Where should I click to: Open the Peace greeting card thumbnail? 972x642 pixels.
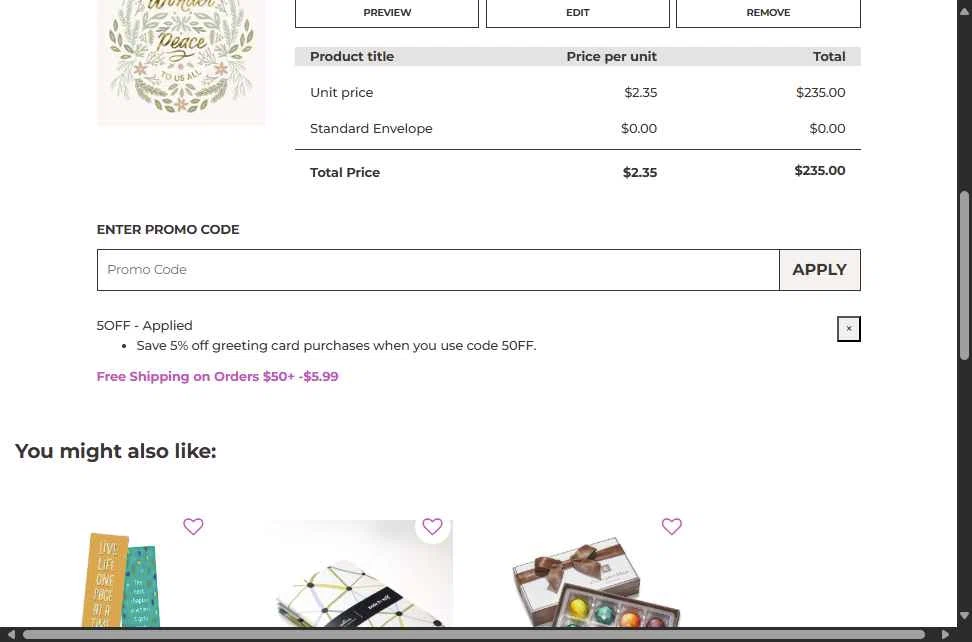click(181, 60)
